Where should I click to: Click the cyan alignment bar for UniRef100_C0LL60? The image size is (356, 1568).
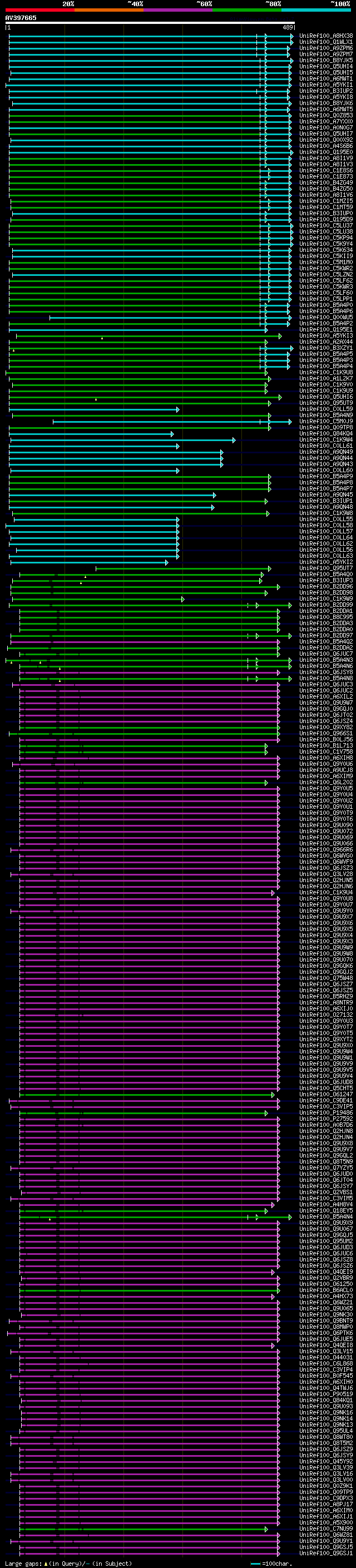pos(95,471)
